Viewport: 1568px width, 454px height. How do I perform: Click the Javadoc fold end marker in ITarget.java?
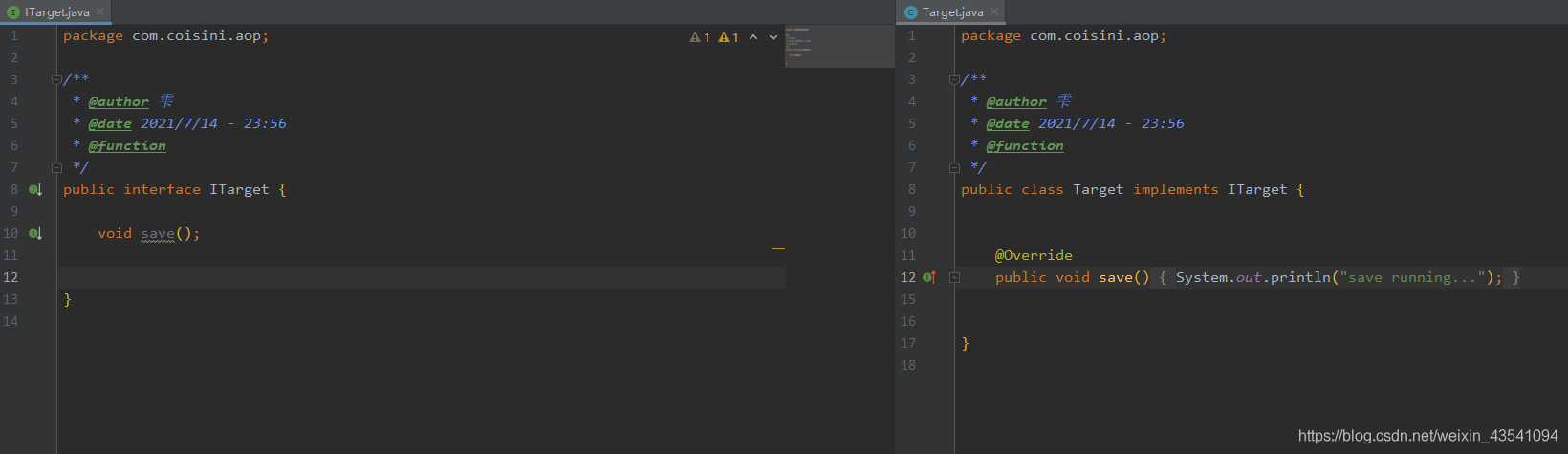coord(56,167)
